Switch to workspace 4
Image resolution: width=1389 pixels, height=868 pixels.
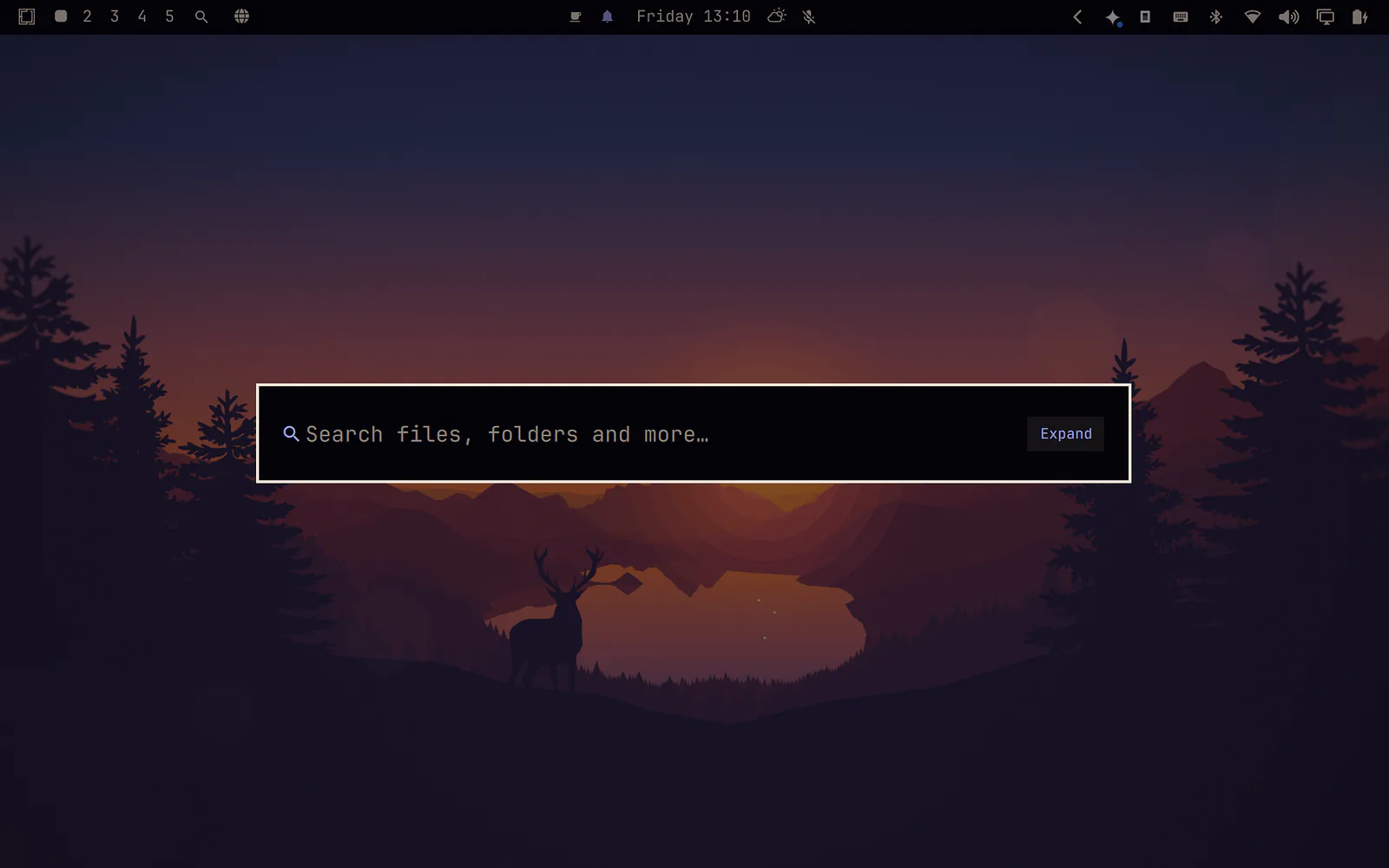[142, 16]
